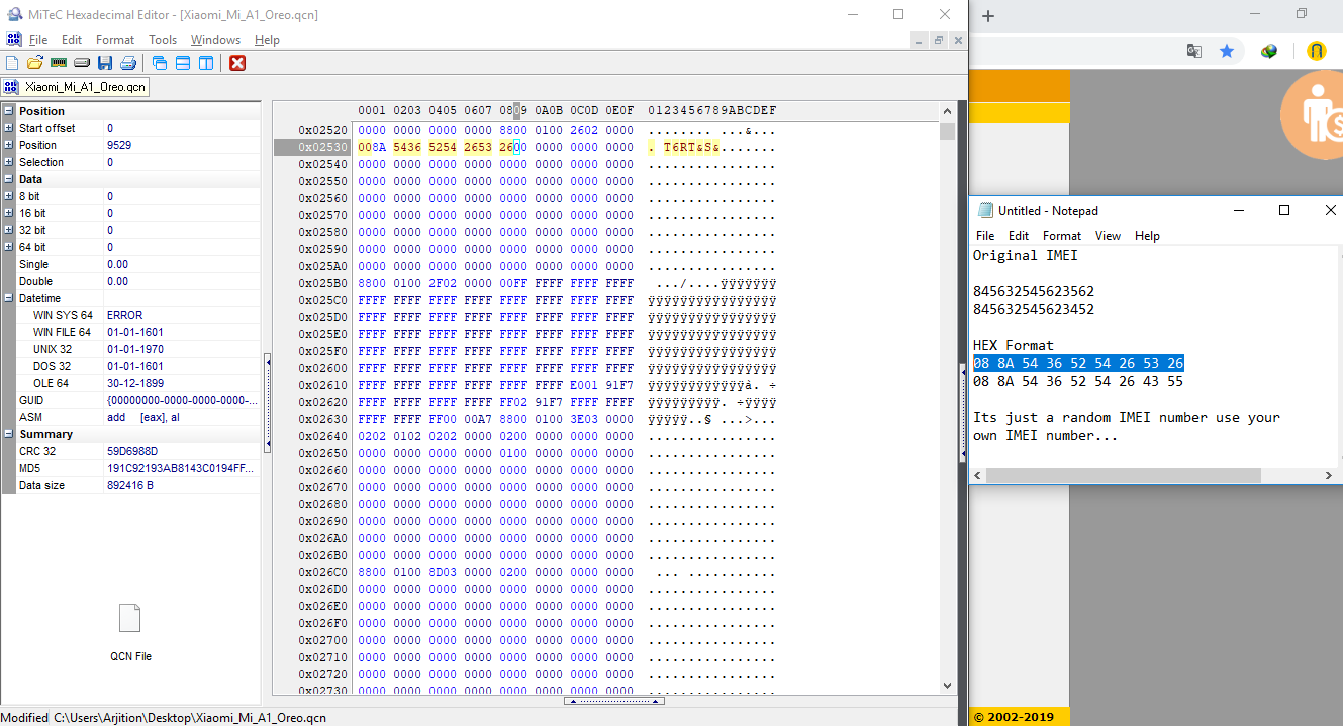Click the hex editor app icon in menu bar
Screen dimensions: 1343x726
13,39
